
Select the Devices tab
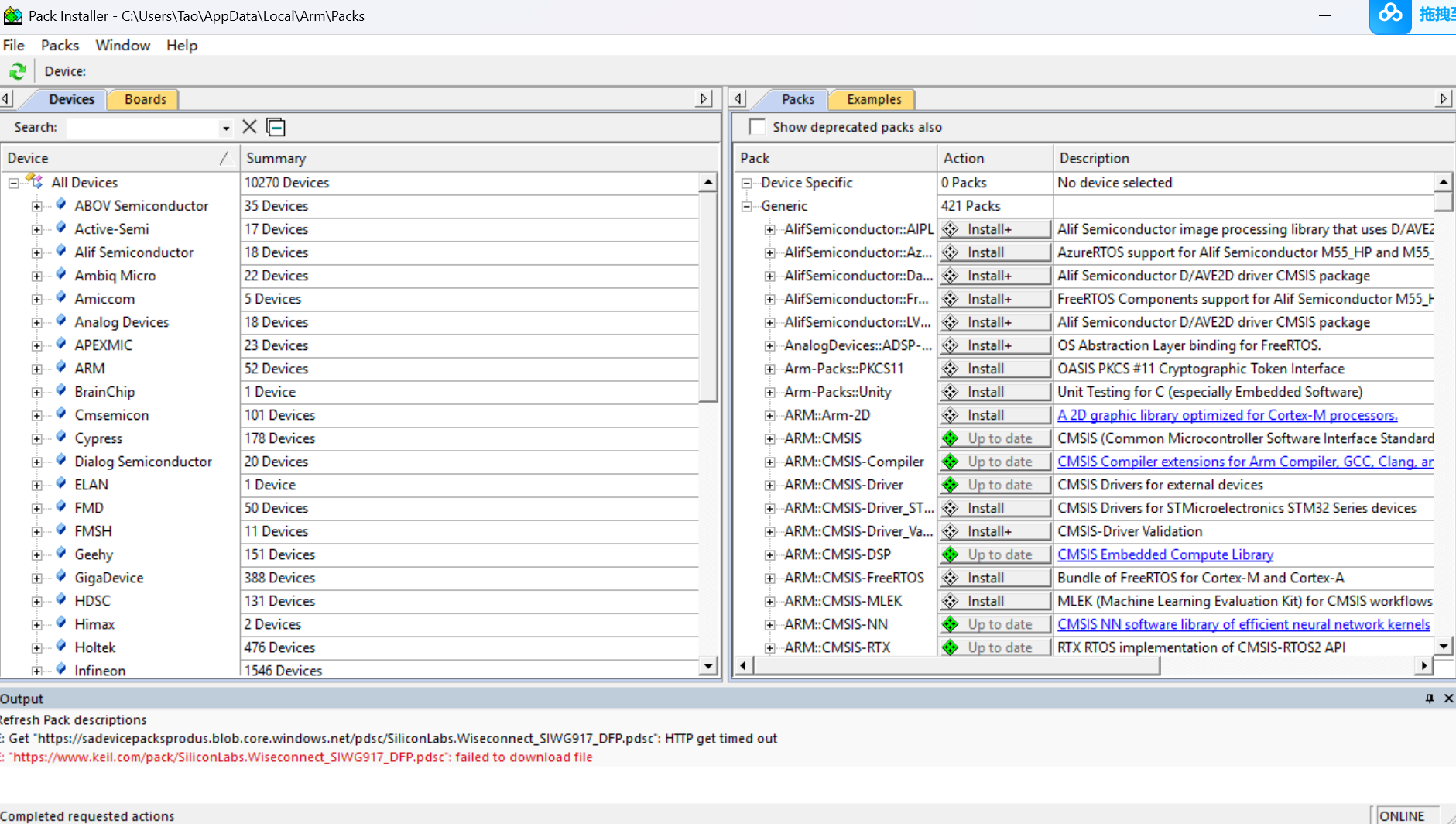coord(71,99)
